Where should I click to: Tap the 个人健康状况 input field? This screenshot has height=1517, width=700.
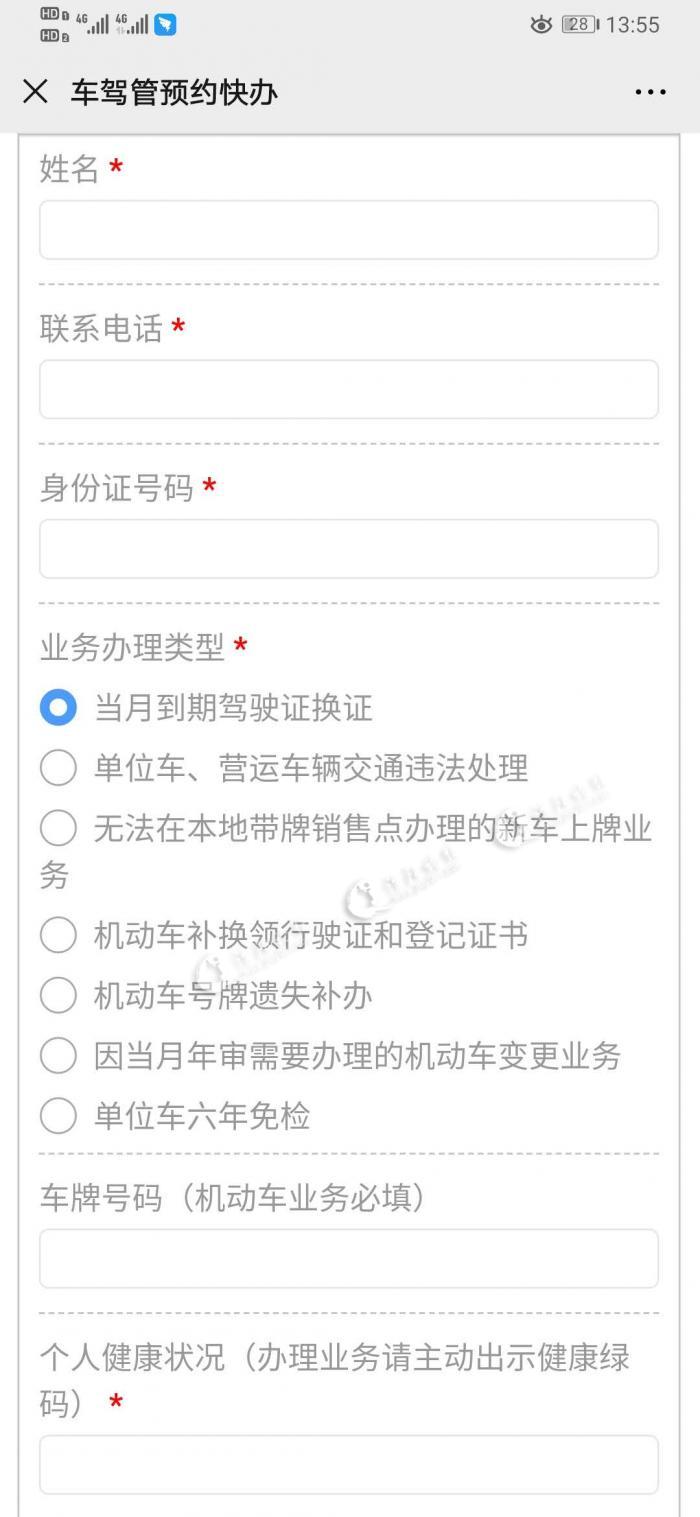click(x=348, y=1464)
